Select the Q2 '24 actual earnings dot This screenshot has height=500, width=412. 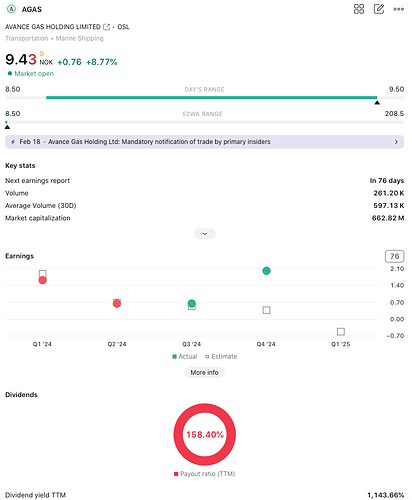117,303
